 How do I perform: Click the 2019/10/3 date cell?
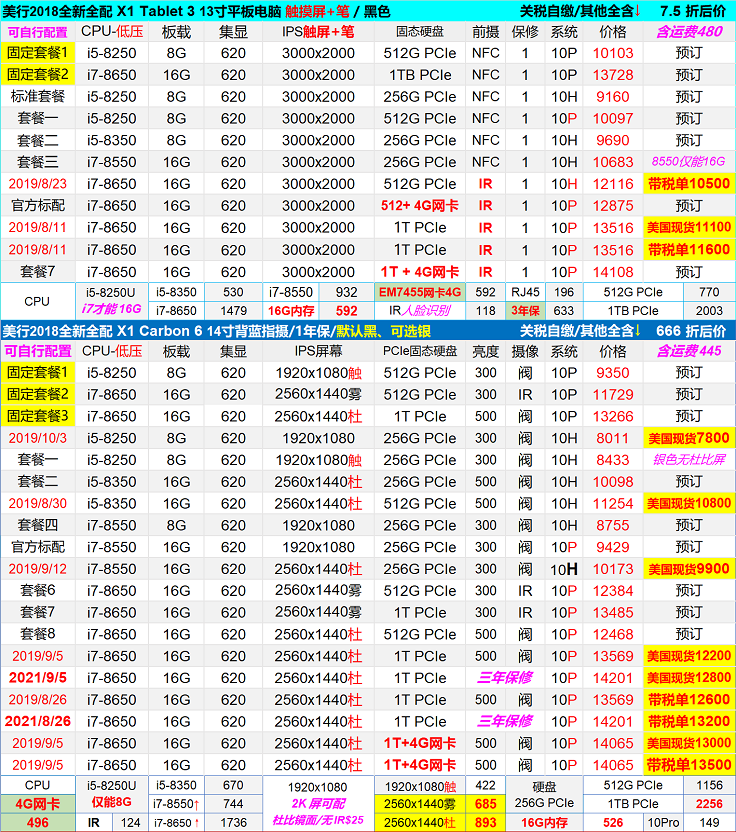pos(38,438)
